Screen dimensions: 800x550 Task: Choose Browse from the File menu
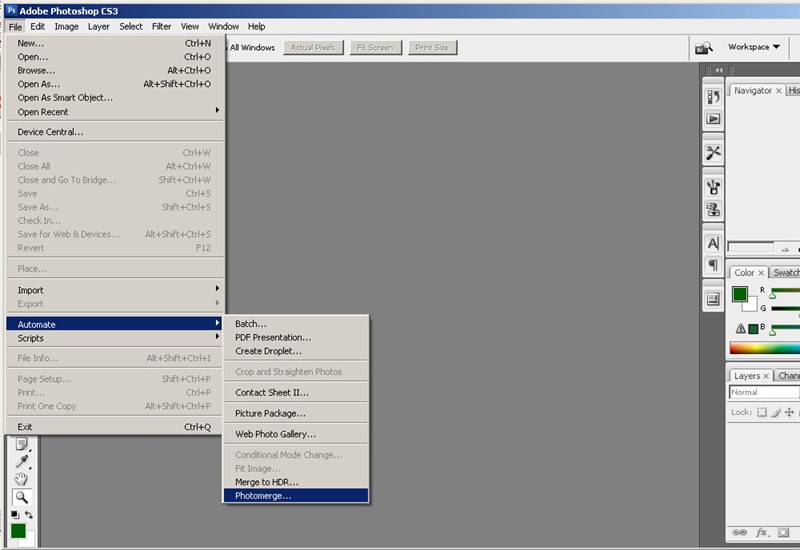click(115, 70)
